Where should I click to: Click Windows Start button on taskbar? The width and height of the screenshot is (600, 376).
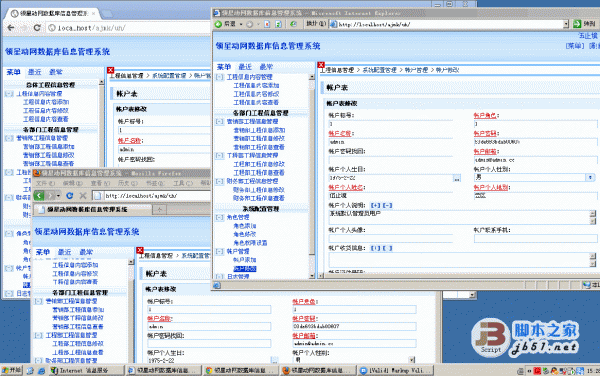tap(11, 370)
